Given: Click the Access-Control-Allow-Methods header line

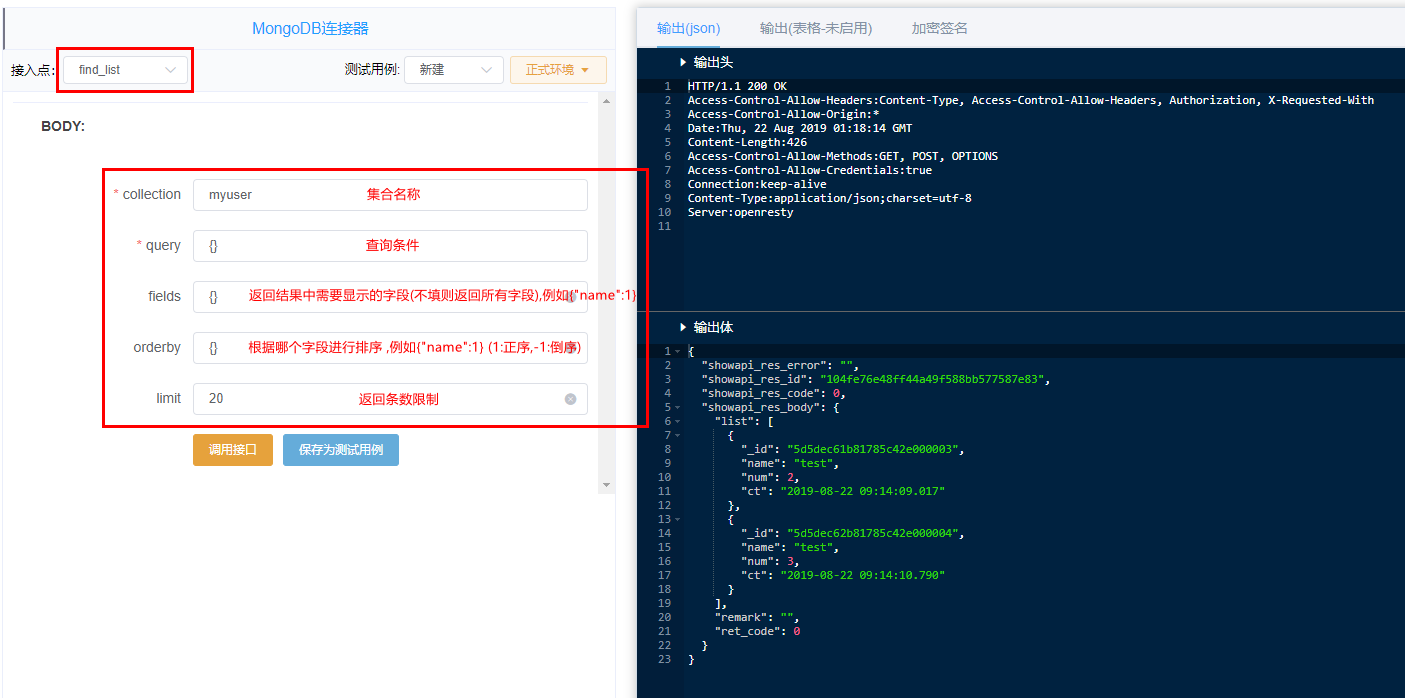Looking at the screenshot, I should point(843,156).
